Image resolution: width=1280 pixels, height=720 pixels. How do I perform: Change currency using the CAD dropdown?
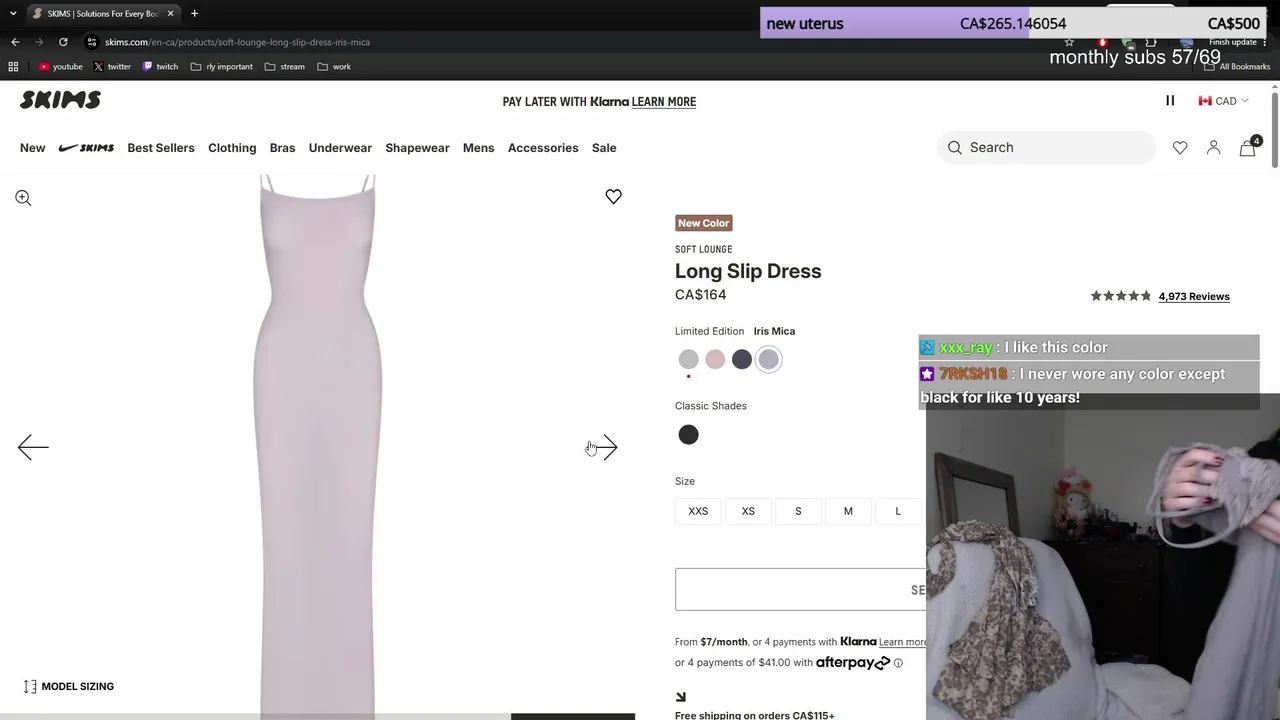(1223, 101)
